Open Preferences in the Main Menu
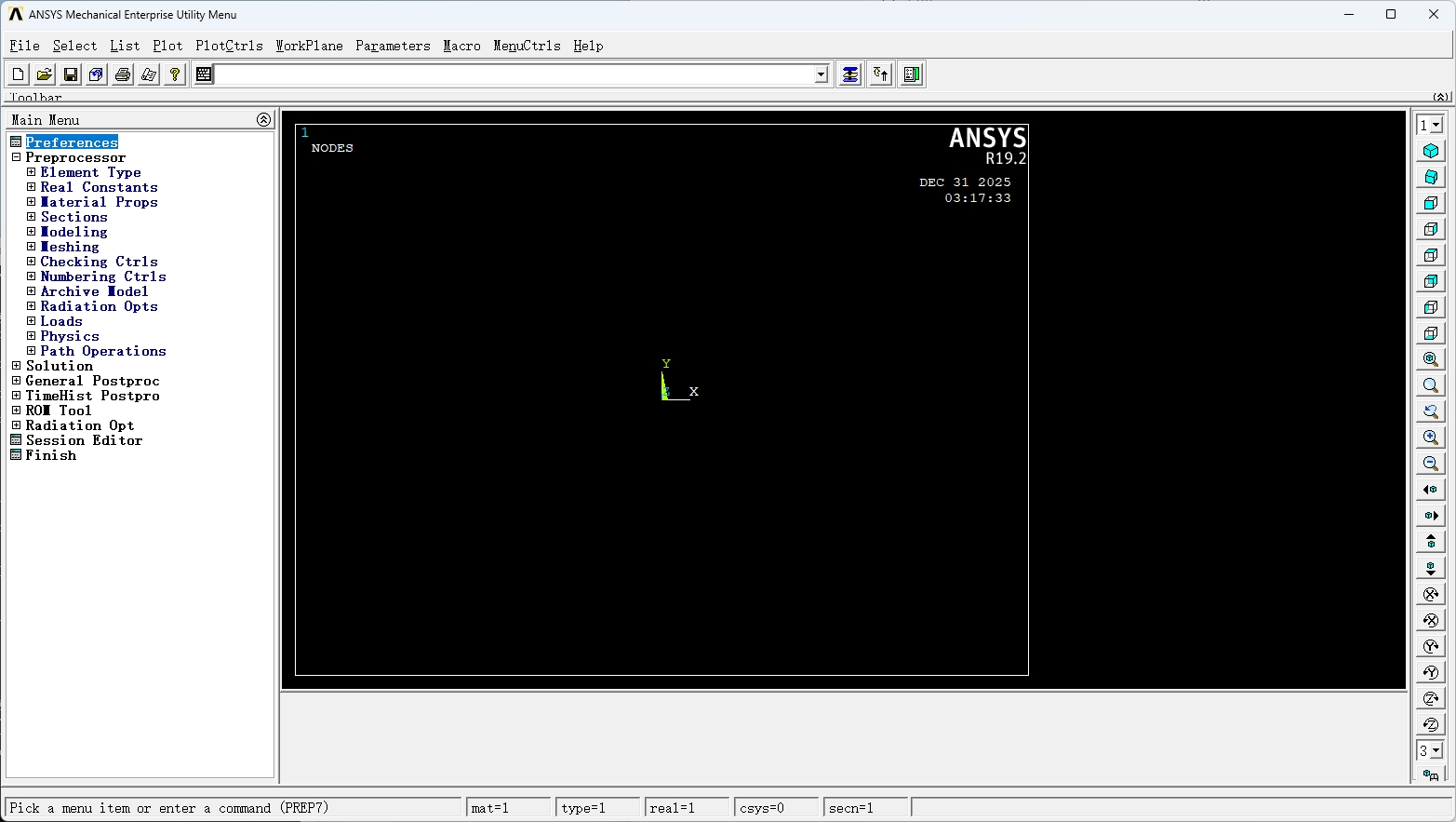This screenshot has width=1456, height=822. [72, 142]
